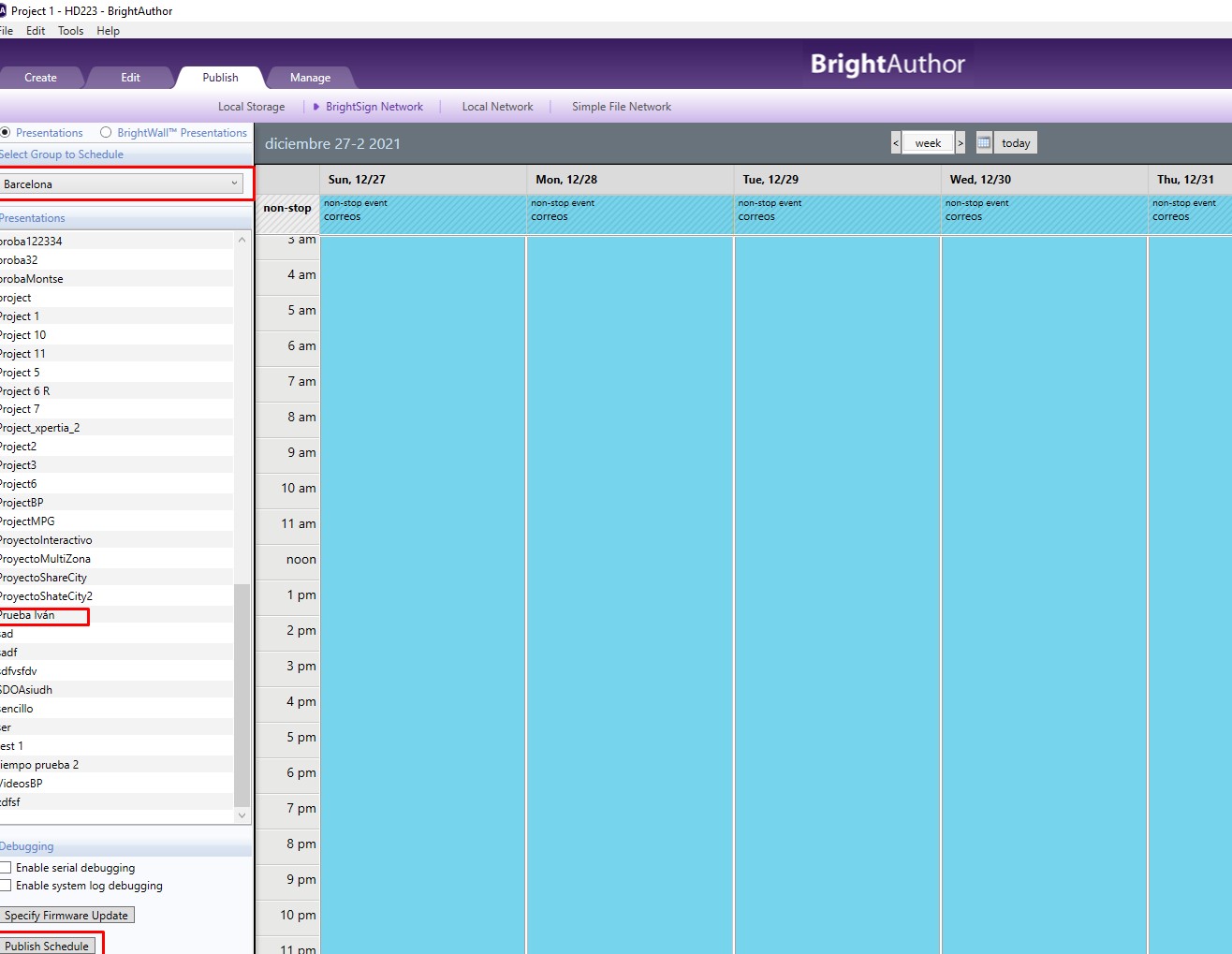Open the Tools menu
This screenshot has height=954, width=1232.
tap(70, 31)
